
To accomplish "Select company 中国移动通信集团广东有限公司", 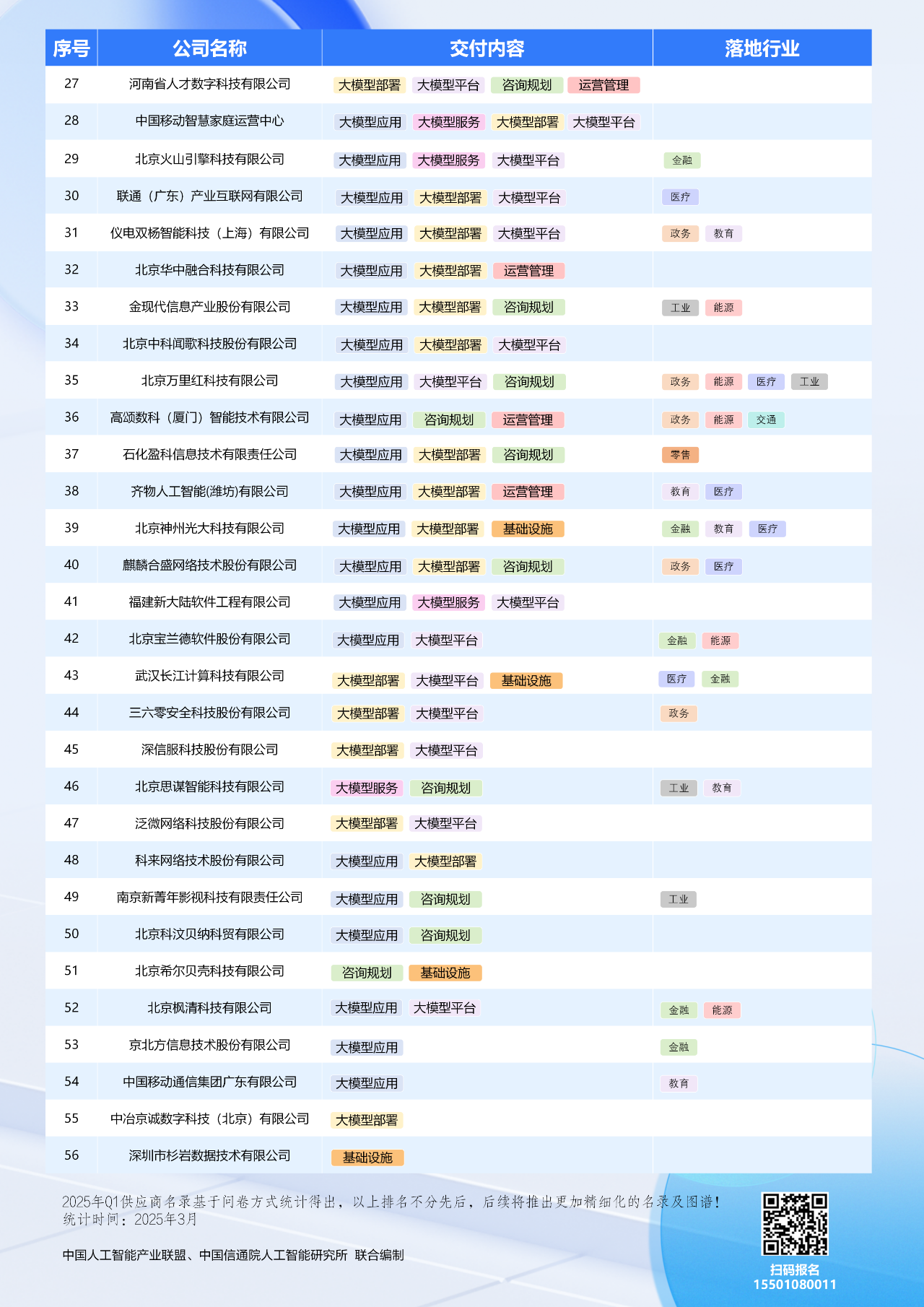I will click(x=209, y=1081).
